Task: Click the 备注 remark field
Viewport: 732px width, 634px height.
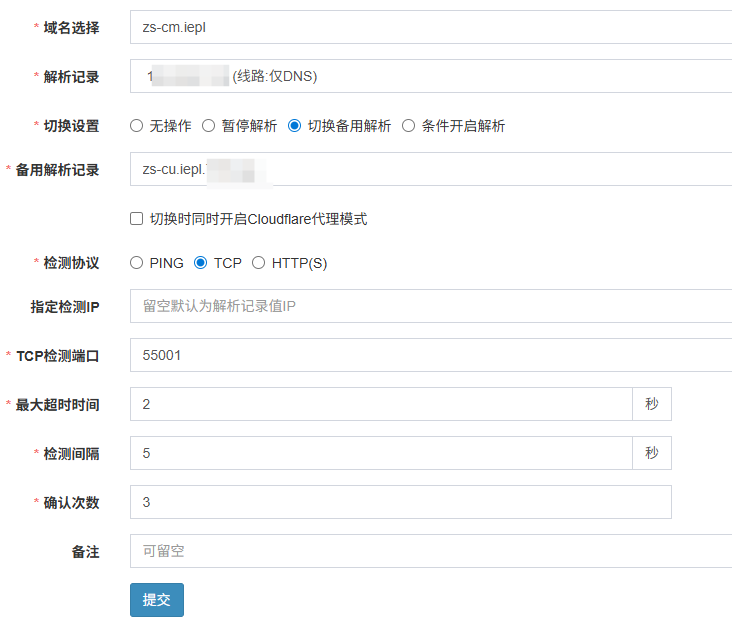Action: [430, 551]
